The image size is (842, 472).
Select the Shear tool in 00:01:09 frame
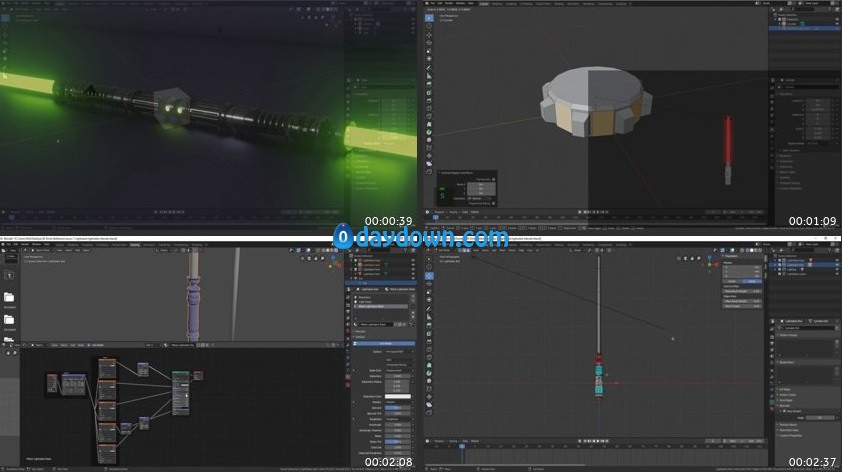pos(429,164)
